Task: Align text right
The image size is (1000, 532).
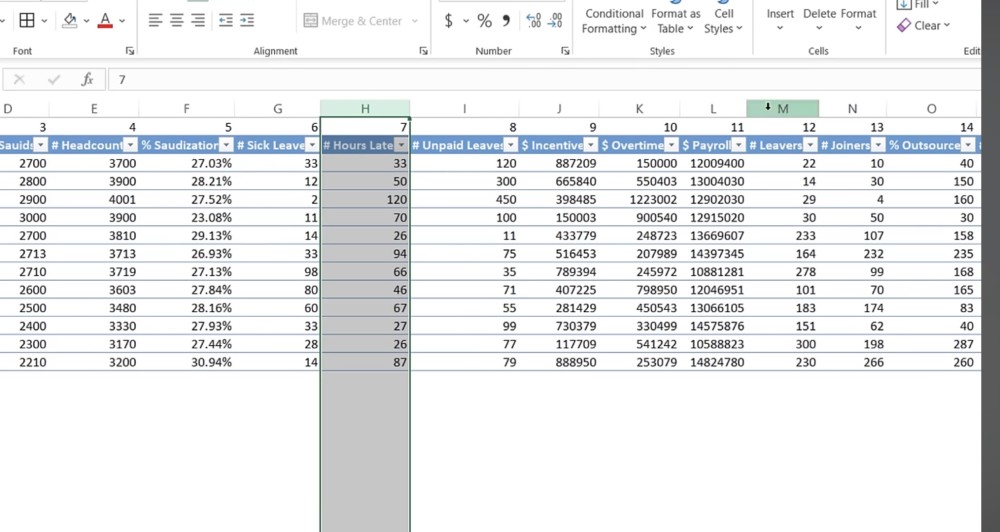Action: pyautogui.click(x=198, y=21)
